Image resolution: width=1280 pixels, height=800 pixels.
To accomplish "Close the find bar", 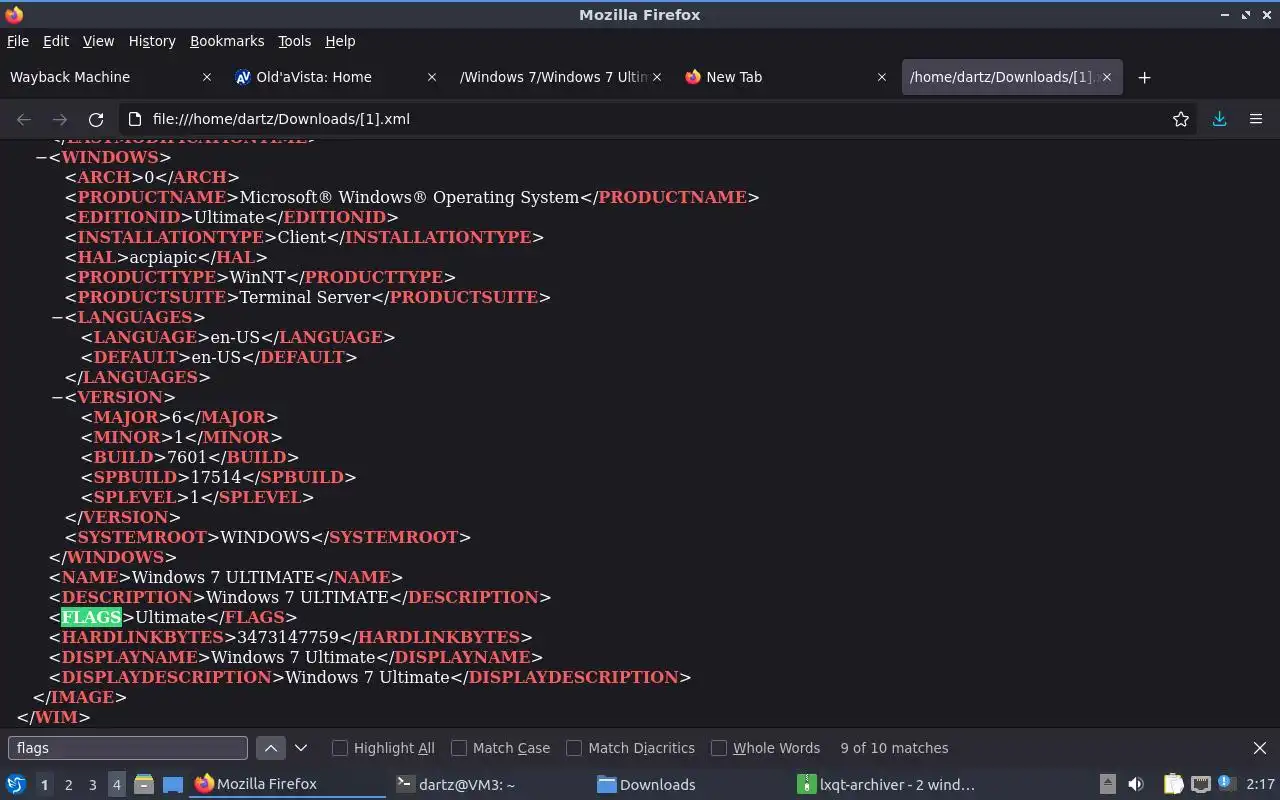I will (x=1260, y=748).
